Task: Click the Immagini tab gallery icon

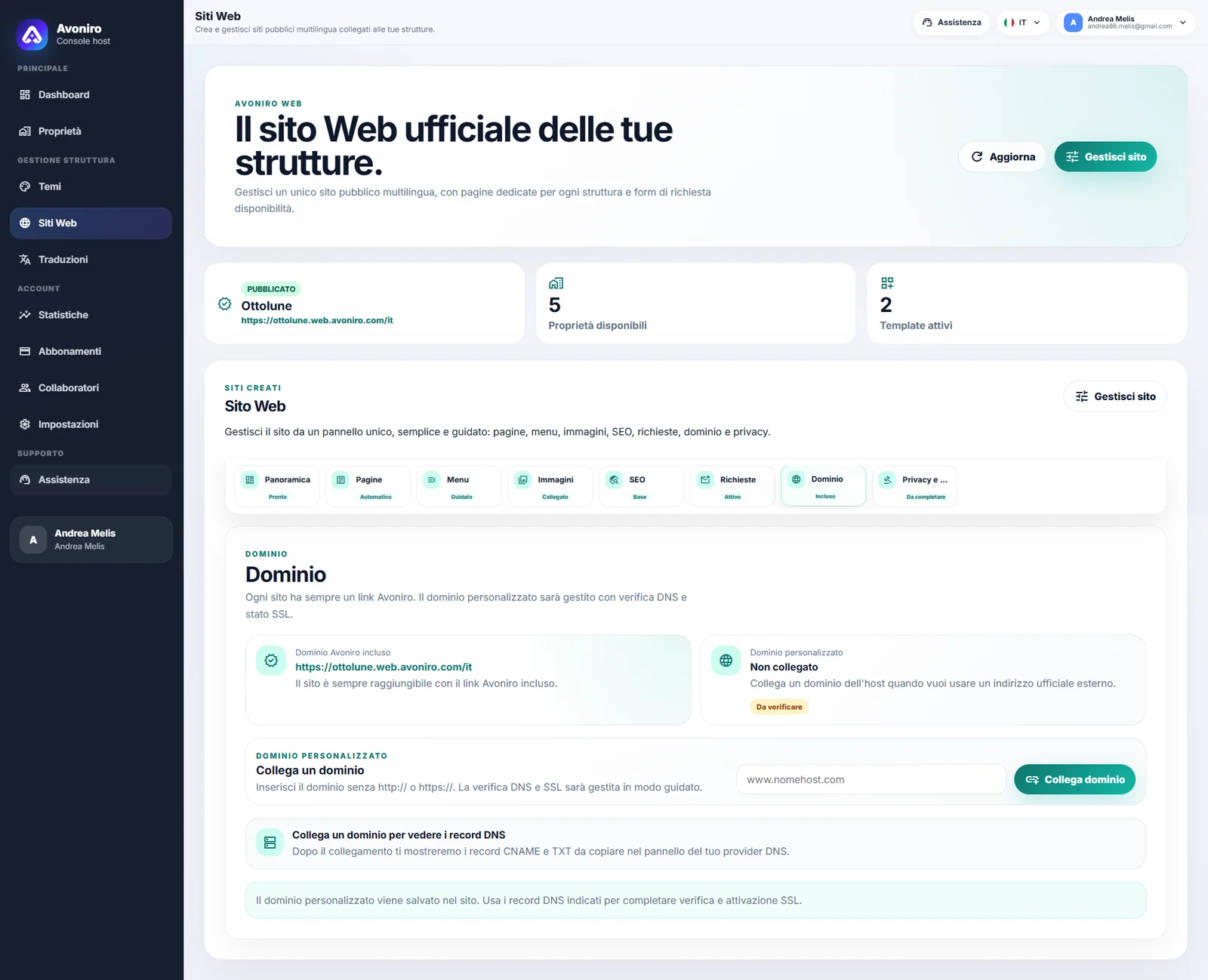Action: point(523,479)
